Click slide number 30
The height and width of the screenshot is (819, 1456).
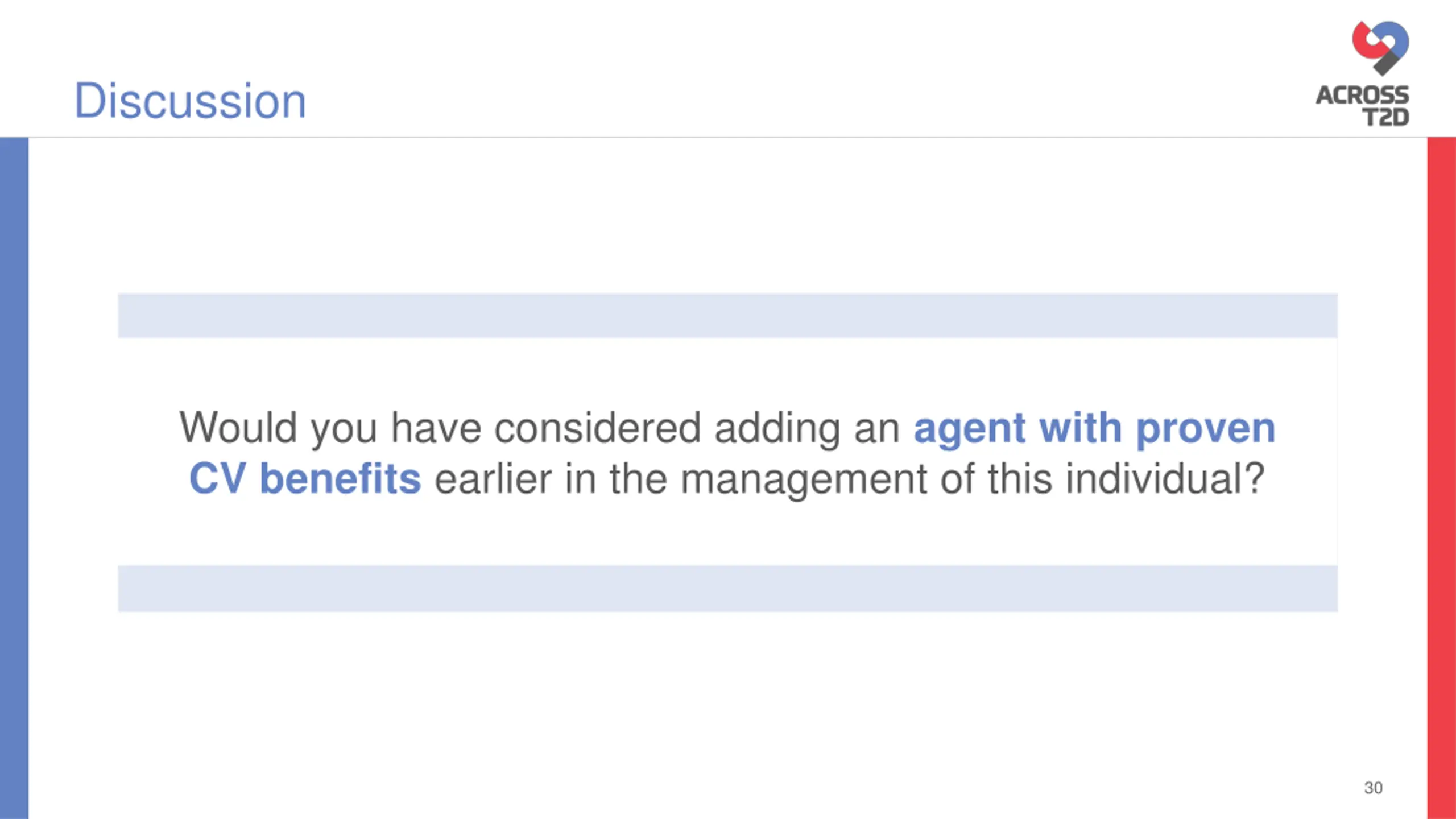point(1373,788)
